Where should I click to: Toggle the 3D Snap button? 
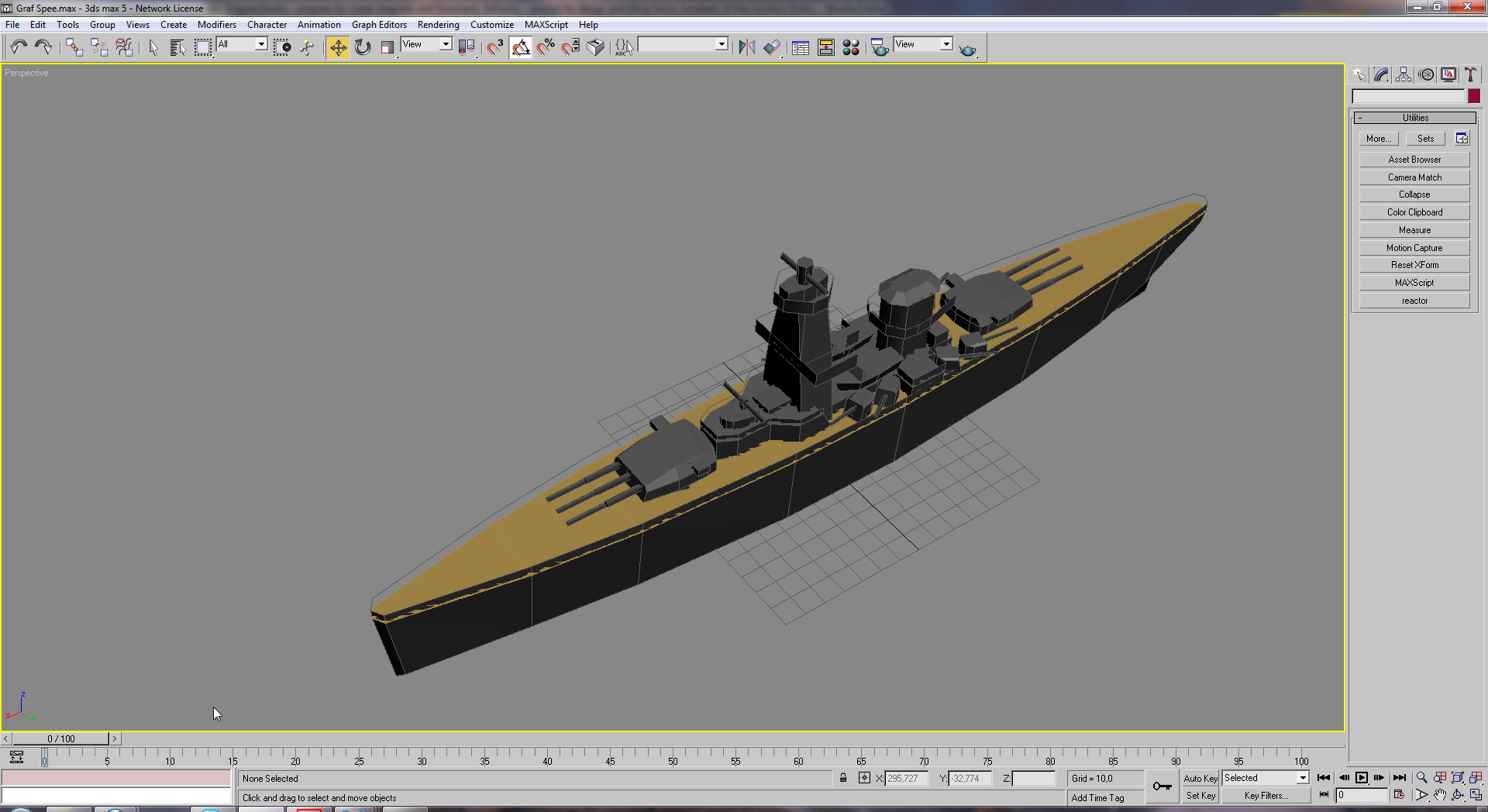tap(495, 47)
